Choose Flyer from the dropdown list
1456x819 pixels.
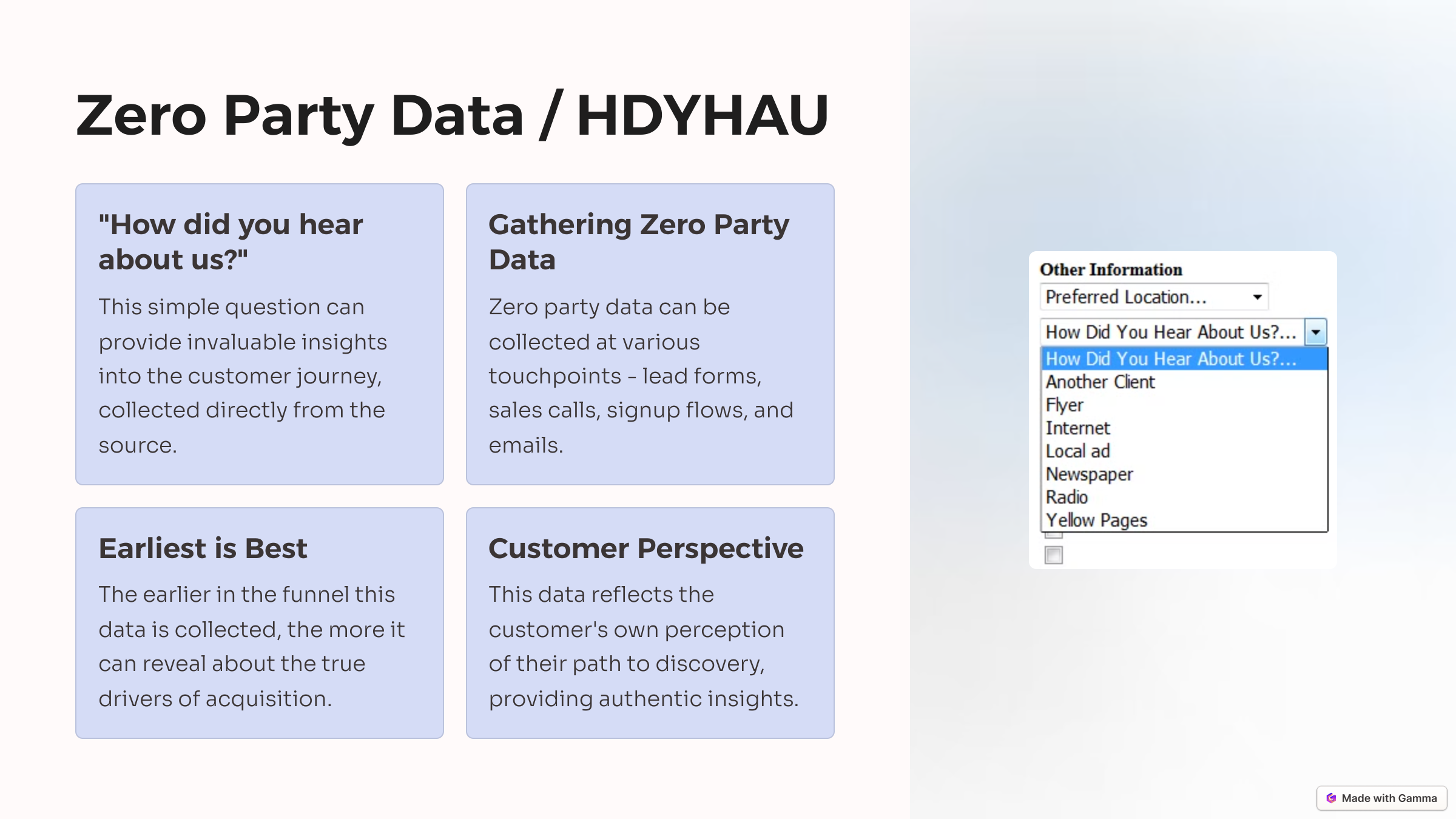click(x=1184, y=405)
